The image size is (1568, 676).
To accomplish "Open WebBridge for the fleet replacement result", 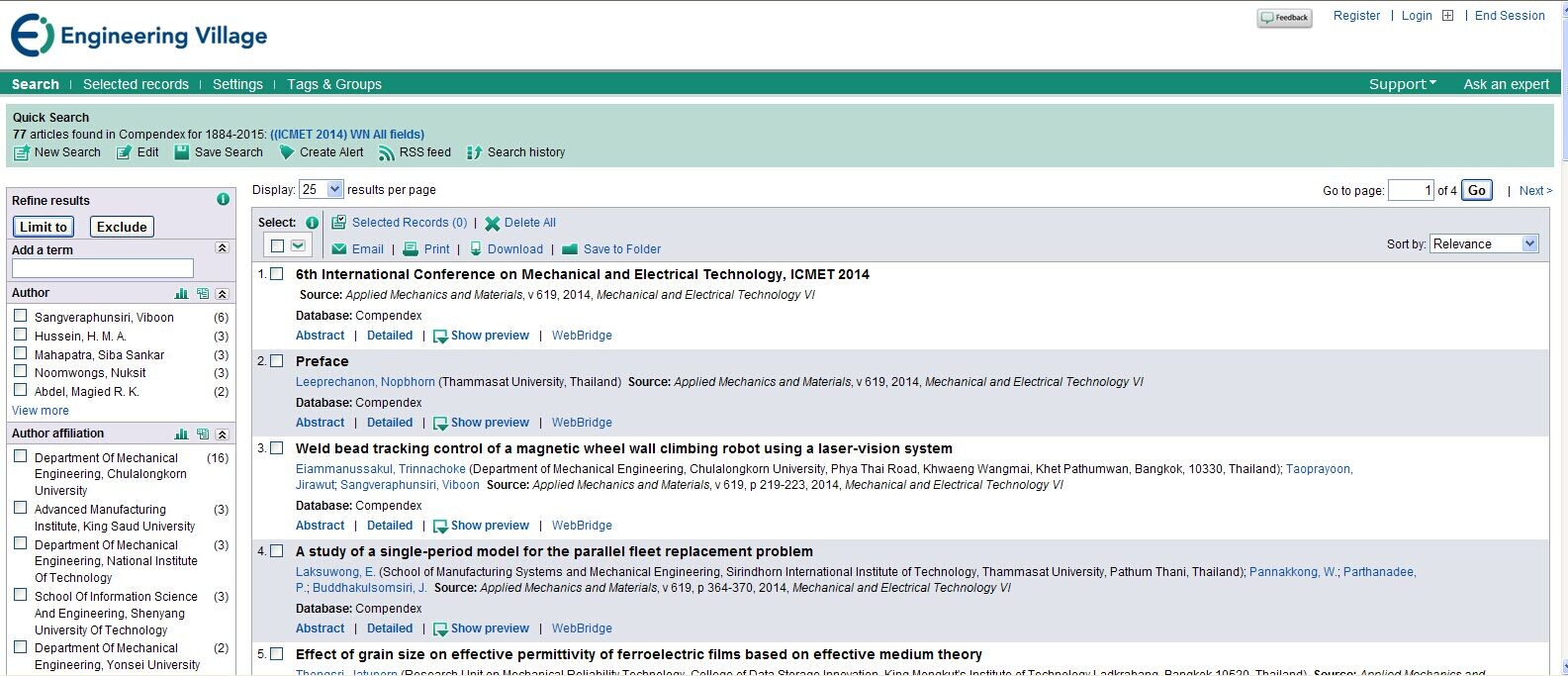I will point(582,628).
